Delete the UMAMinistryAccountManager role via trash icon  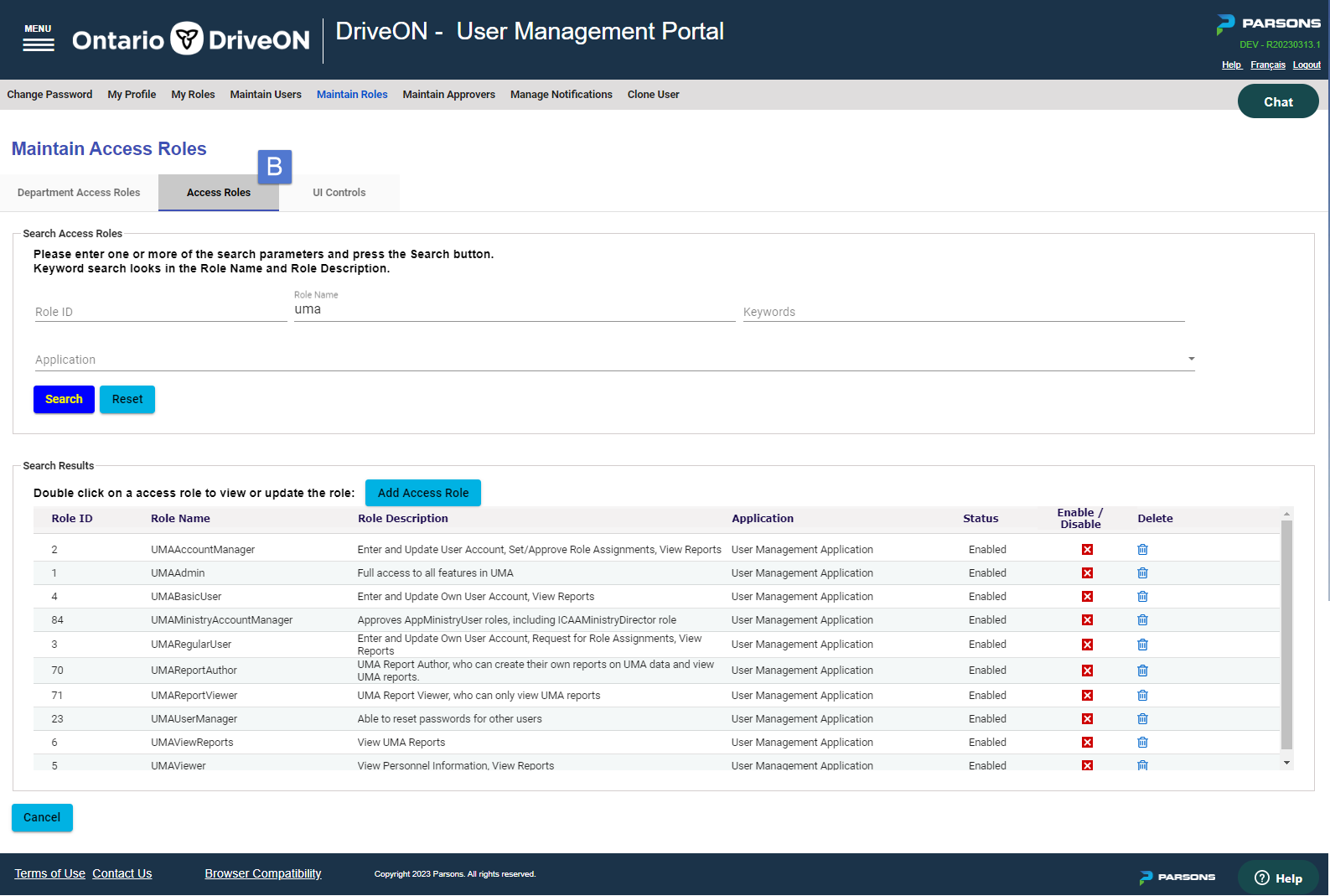[1142, 620]
